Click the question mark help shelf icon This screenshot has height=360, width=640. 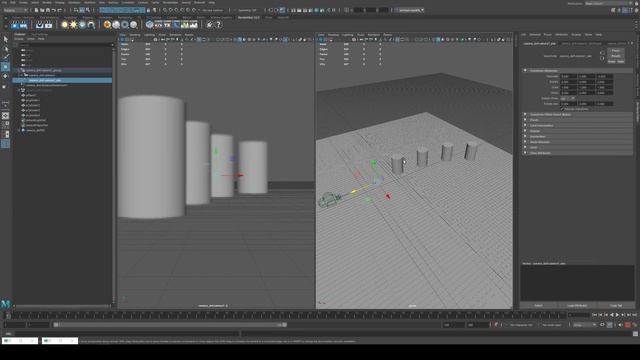tap(218, 25)
